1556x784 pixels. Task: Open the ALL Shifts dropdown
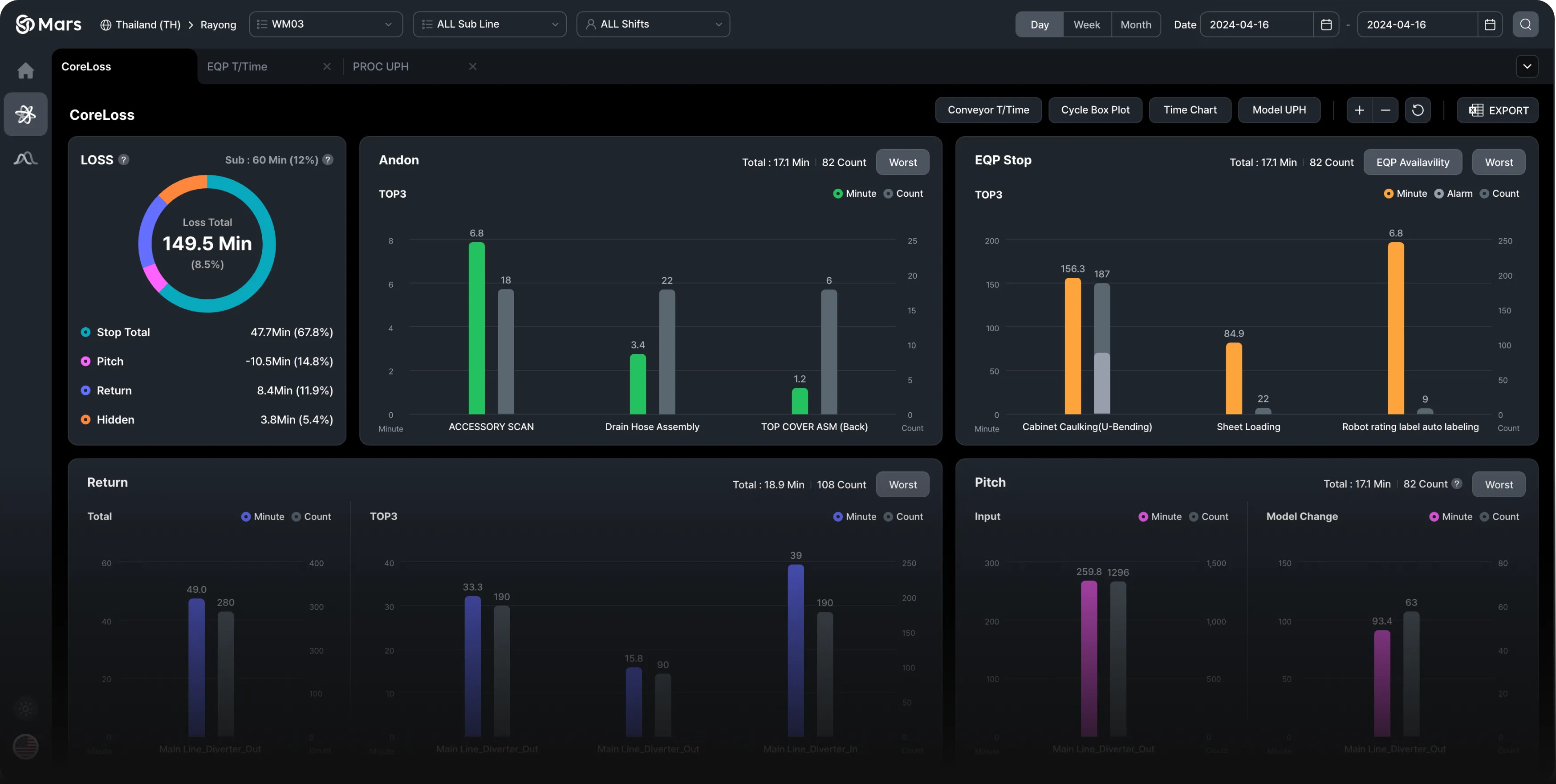[x=653, y=24]
